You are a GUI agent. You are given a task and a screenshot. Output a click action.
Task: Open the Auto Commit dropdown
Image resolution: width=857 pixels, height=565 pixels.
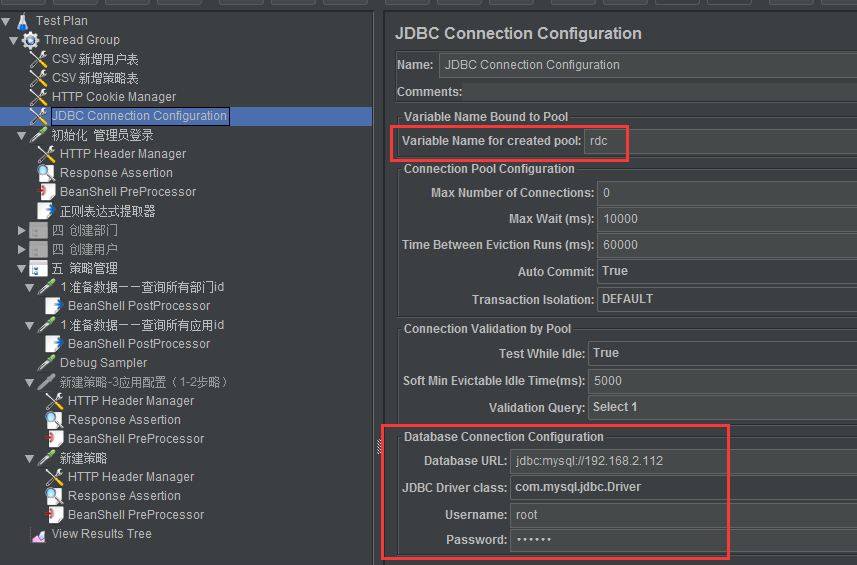[726, 271]
